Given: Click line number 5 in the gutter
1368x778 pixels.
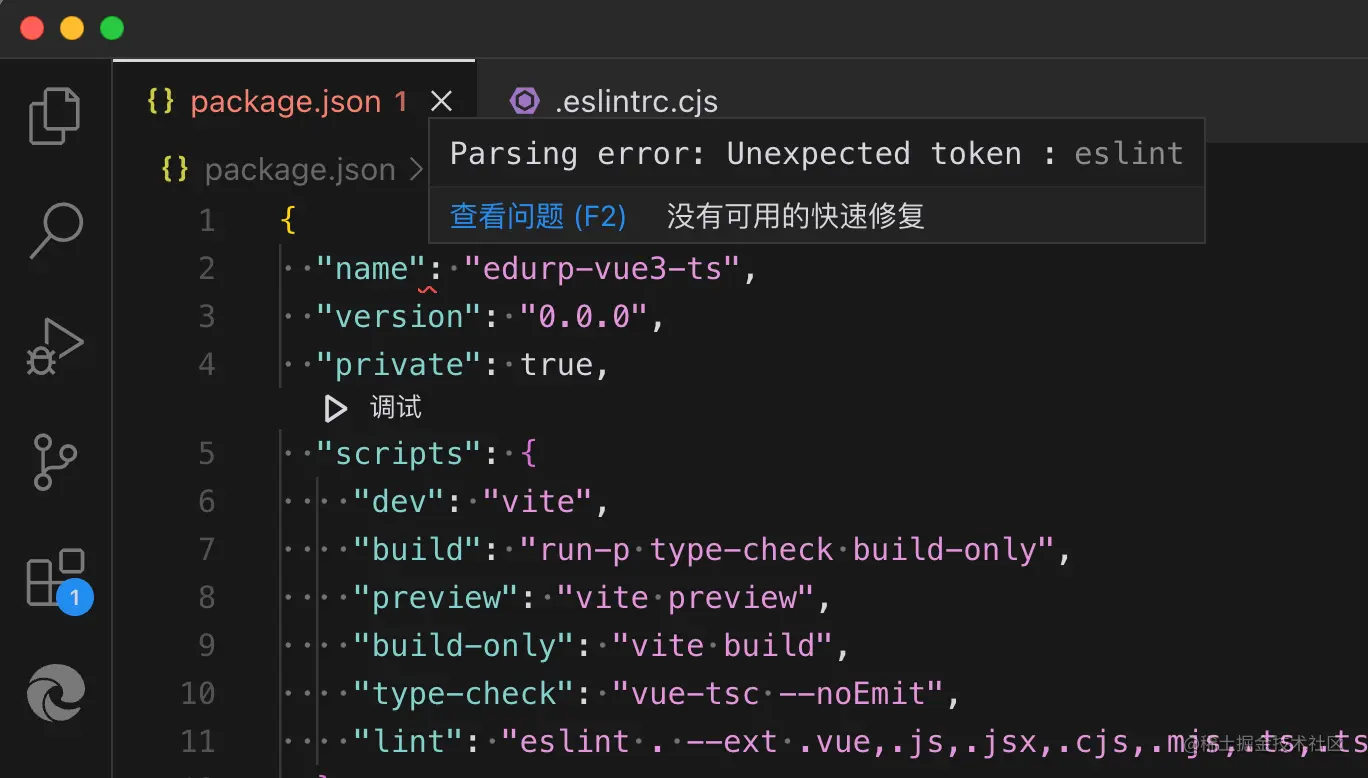Looking at the screenshot, I should pos(206,454).
